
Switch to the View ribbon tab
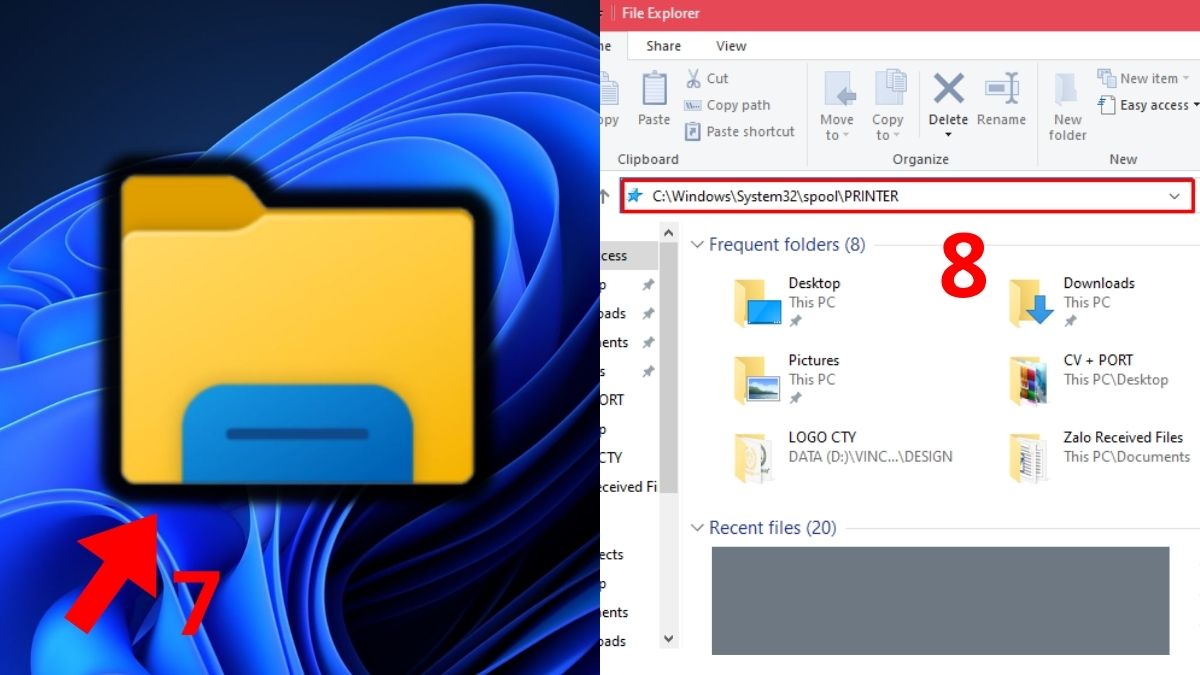[731, 46]
